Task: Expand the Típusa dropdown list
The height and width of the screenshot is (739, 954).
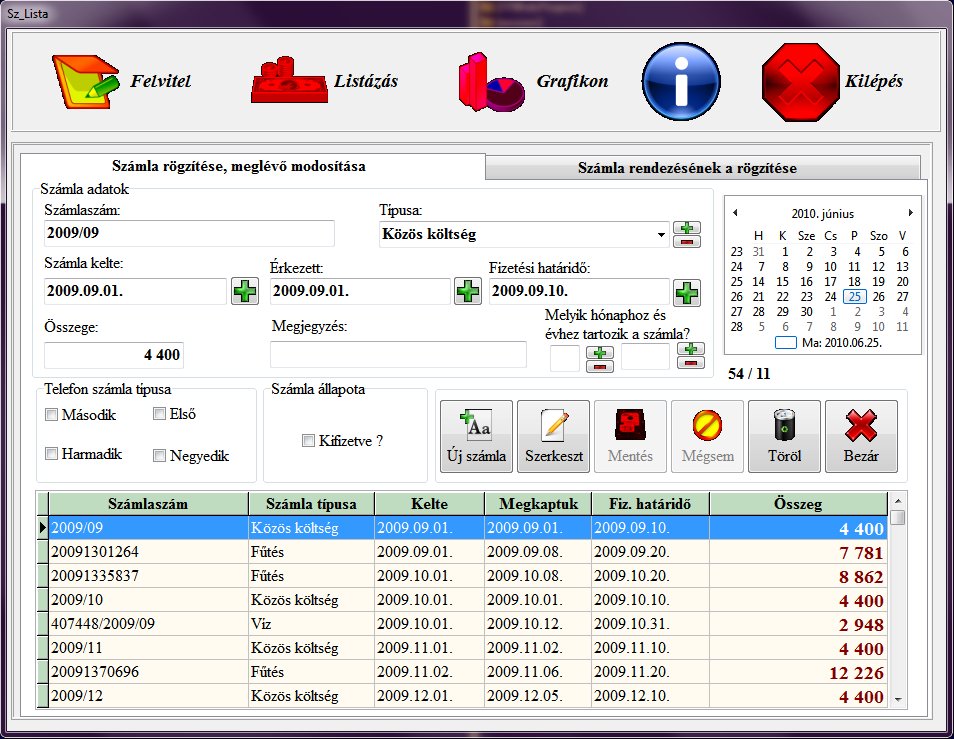Action: tap(661, 235)
